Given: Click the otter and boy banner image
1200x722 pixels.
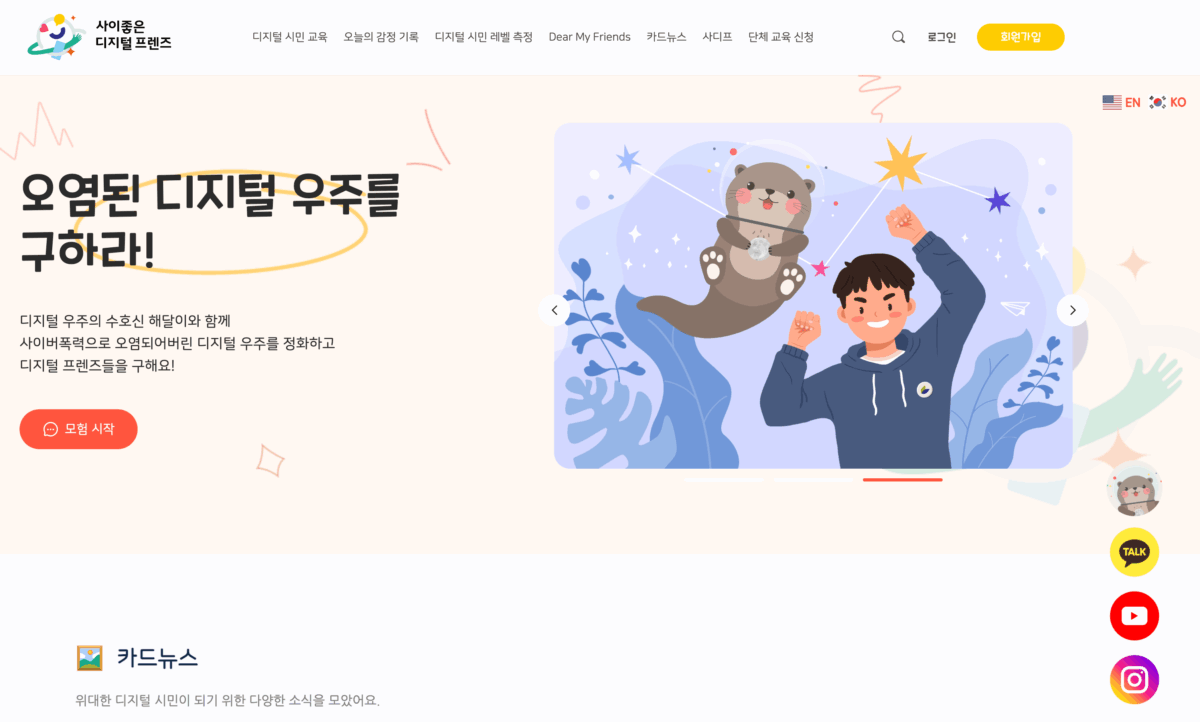Looking at the screenshot, I should (x=813, y=296).
